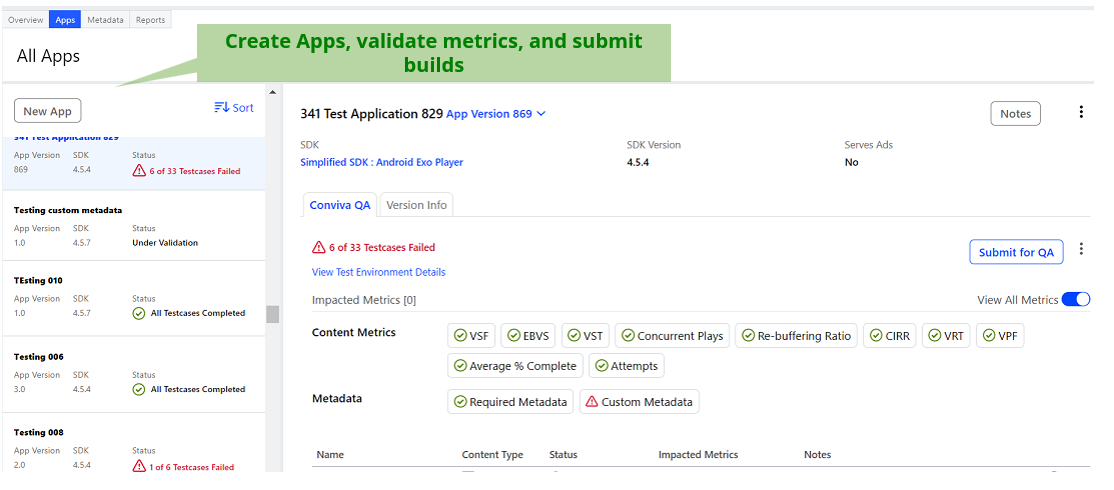Toggle the View All Metrics switch
Image resolution: width=1114 pixels, height=490 pixels.
point(1075,300)
